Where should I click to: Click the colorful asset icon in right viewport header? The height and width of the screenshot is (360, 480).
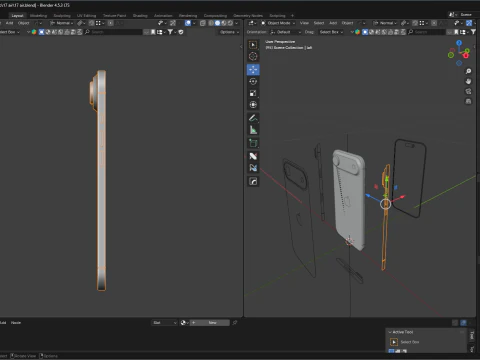pyautogui.click(x=358, y=32)
